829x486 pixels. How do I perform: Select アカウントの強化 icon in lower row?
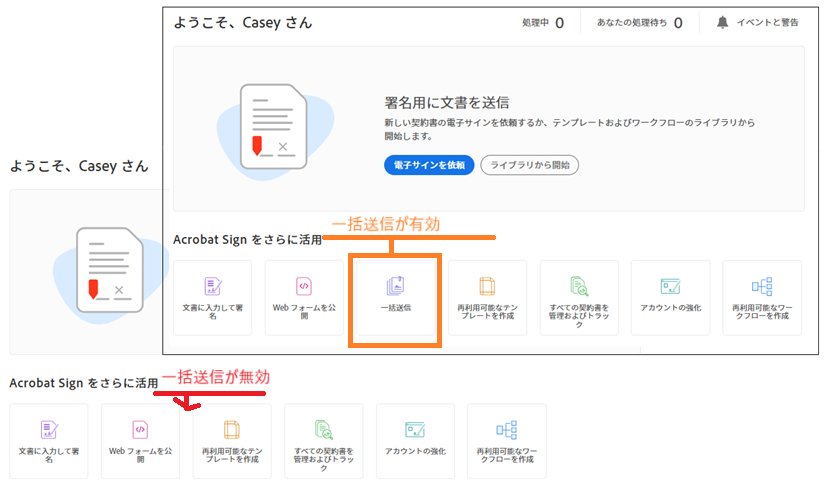click(x=415, y=429)
